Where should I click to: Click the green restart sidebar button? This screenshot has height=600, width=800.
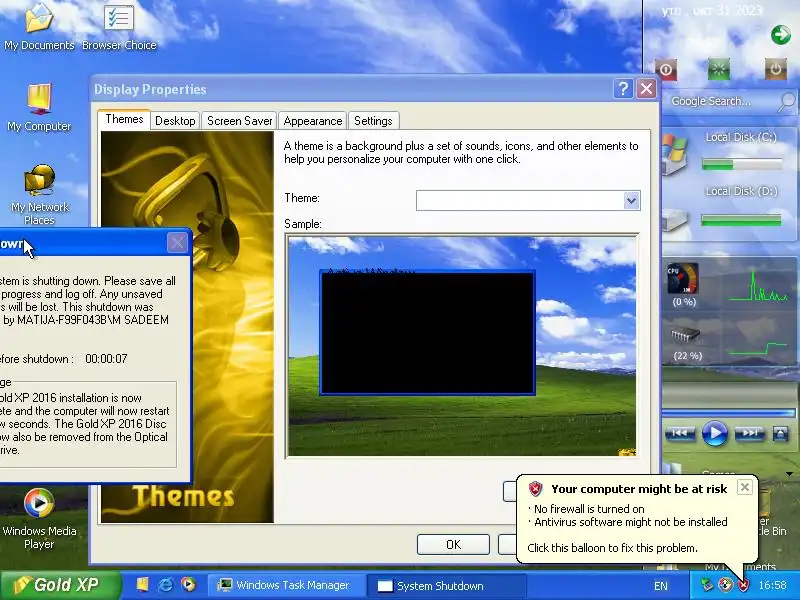coord(719,69)
